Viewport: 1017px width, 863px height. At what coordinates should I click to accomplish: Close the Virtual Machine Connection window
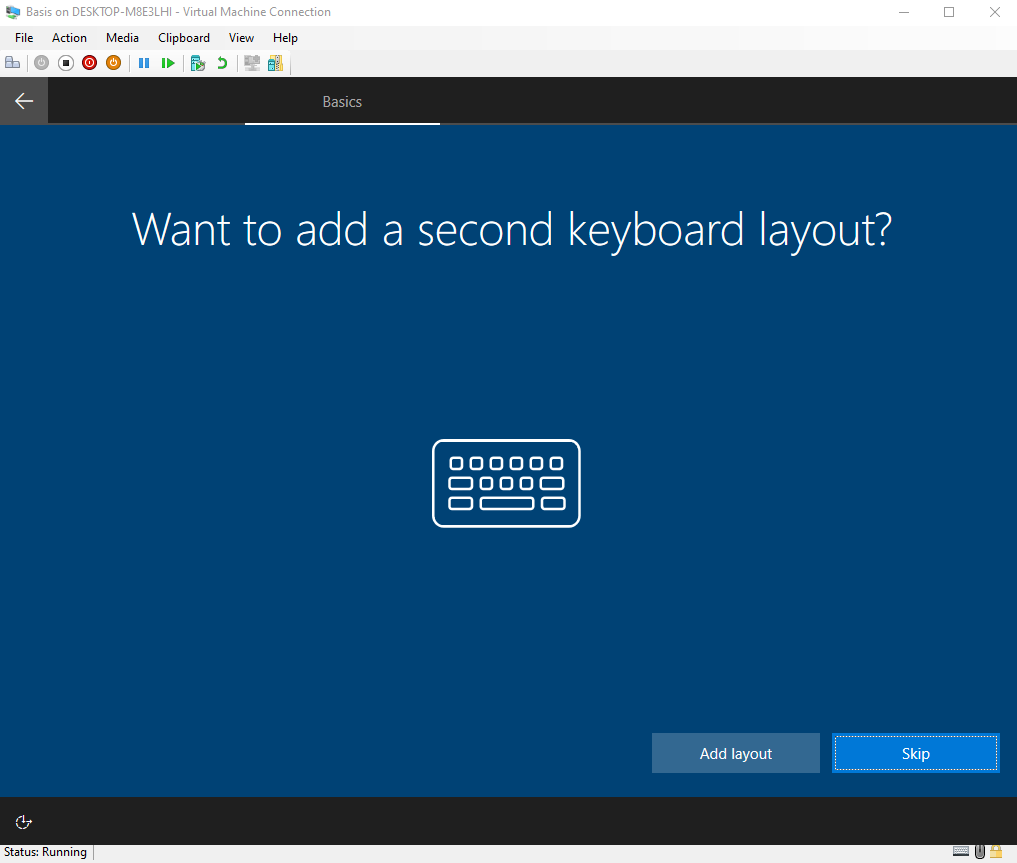[994, 12]
